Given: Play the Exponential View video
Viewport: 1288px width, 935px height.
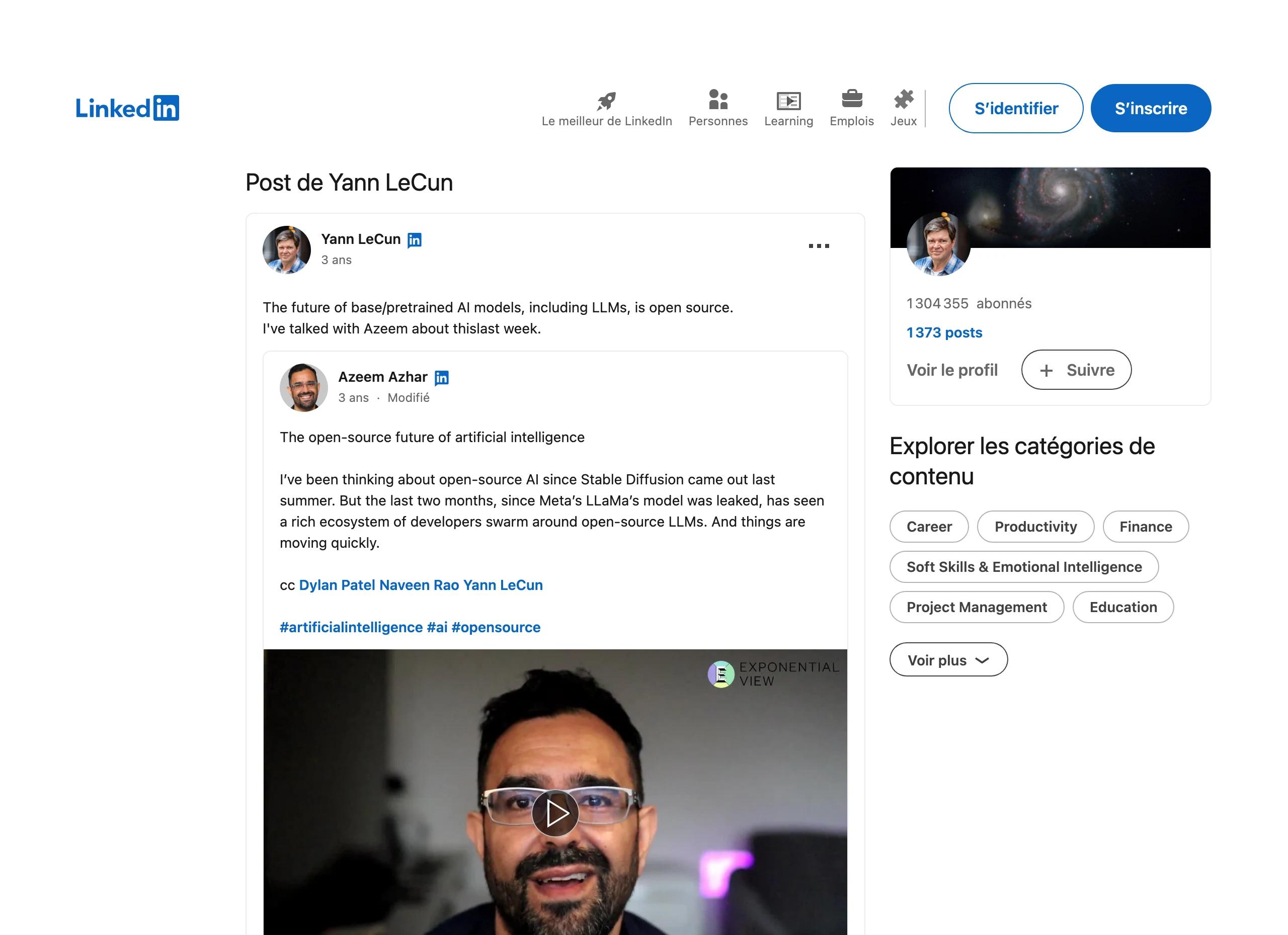Looking at the screenshot, I should [555, 813].
